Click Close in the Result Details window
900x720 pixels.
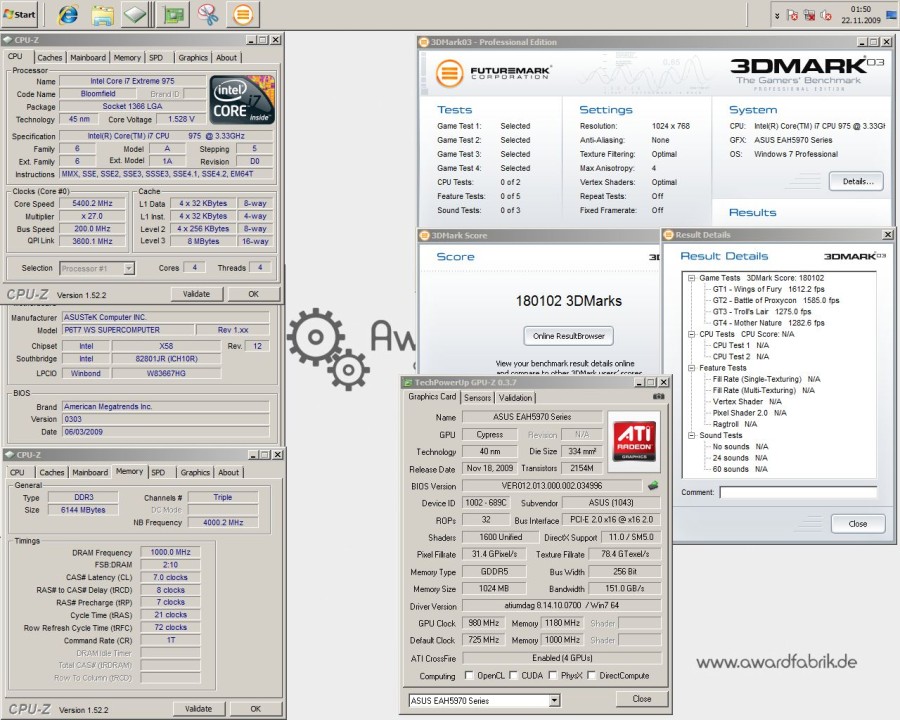(858, 524)
